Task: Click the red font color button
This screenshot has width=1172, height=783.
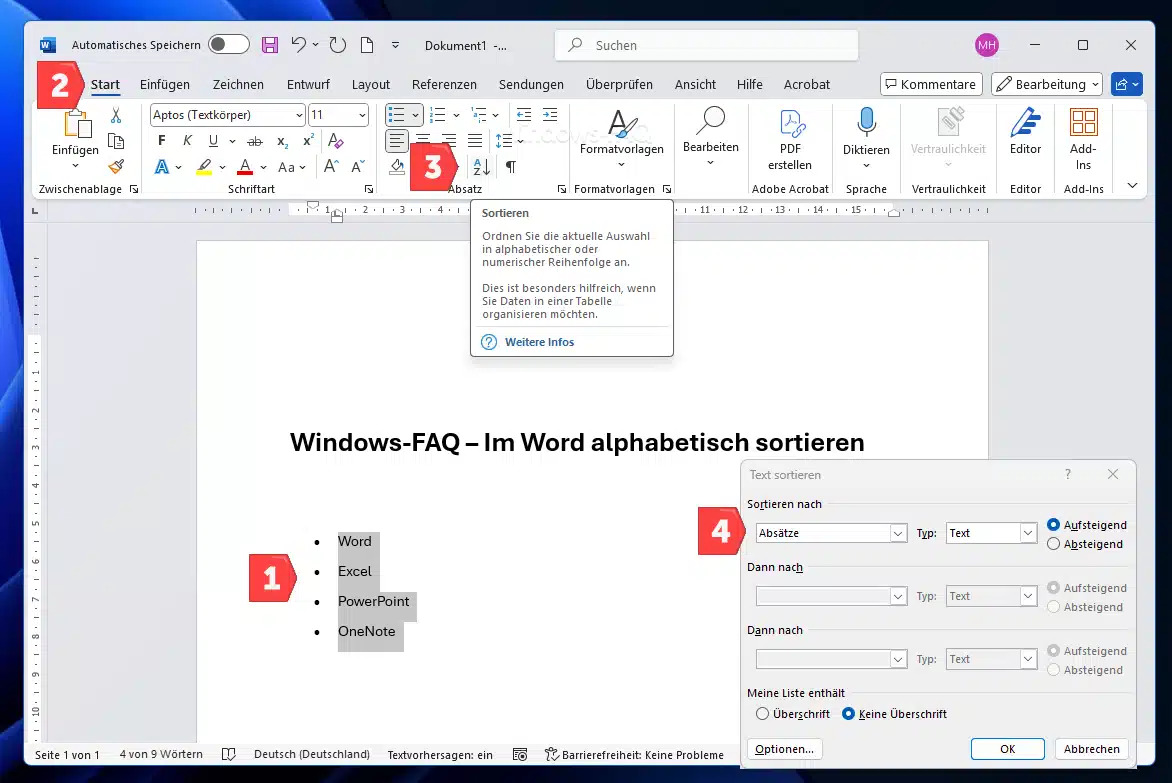Action: tap(245, 167)
